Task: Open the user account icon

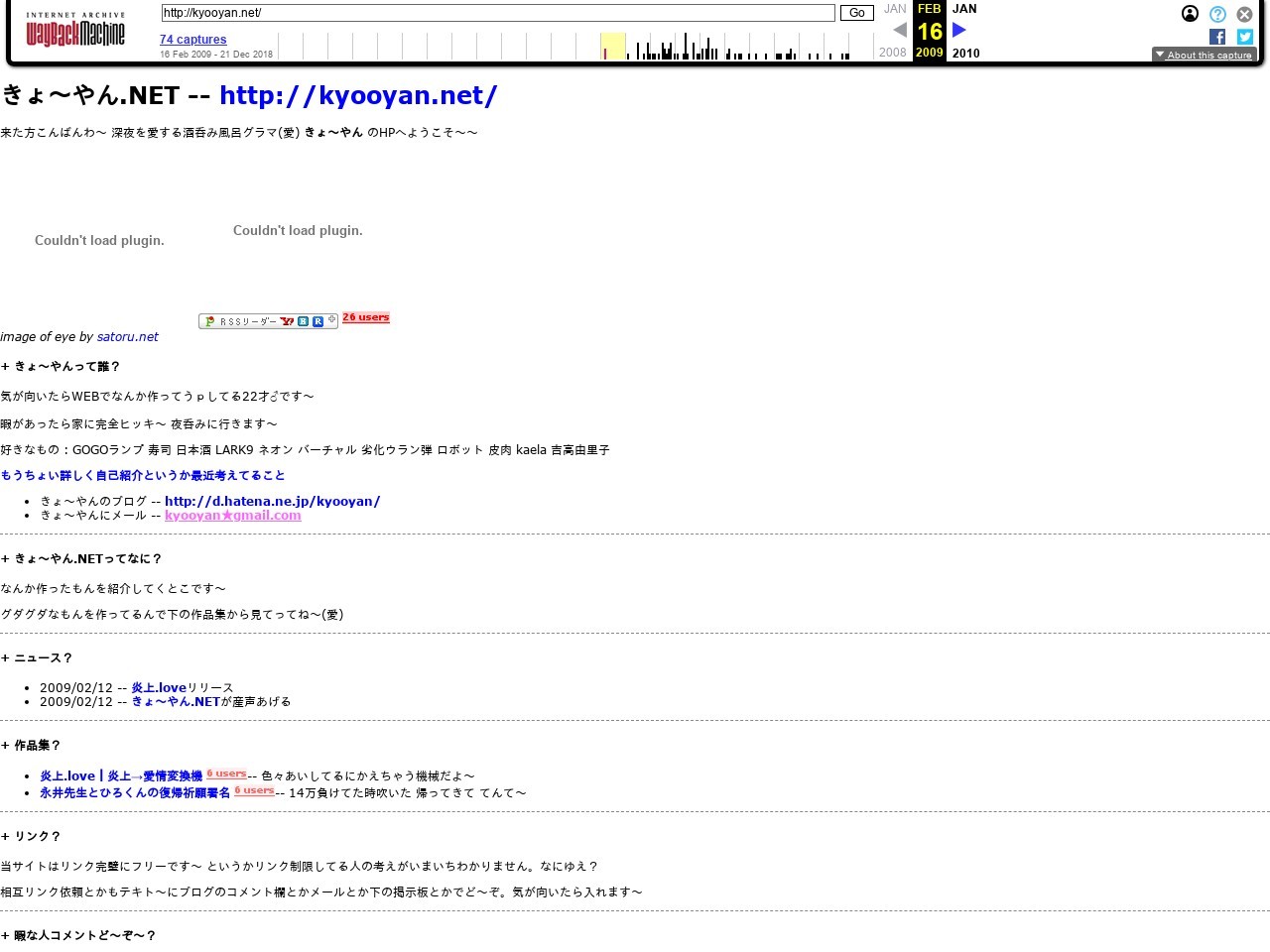Action: click(1190, 14)
